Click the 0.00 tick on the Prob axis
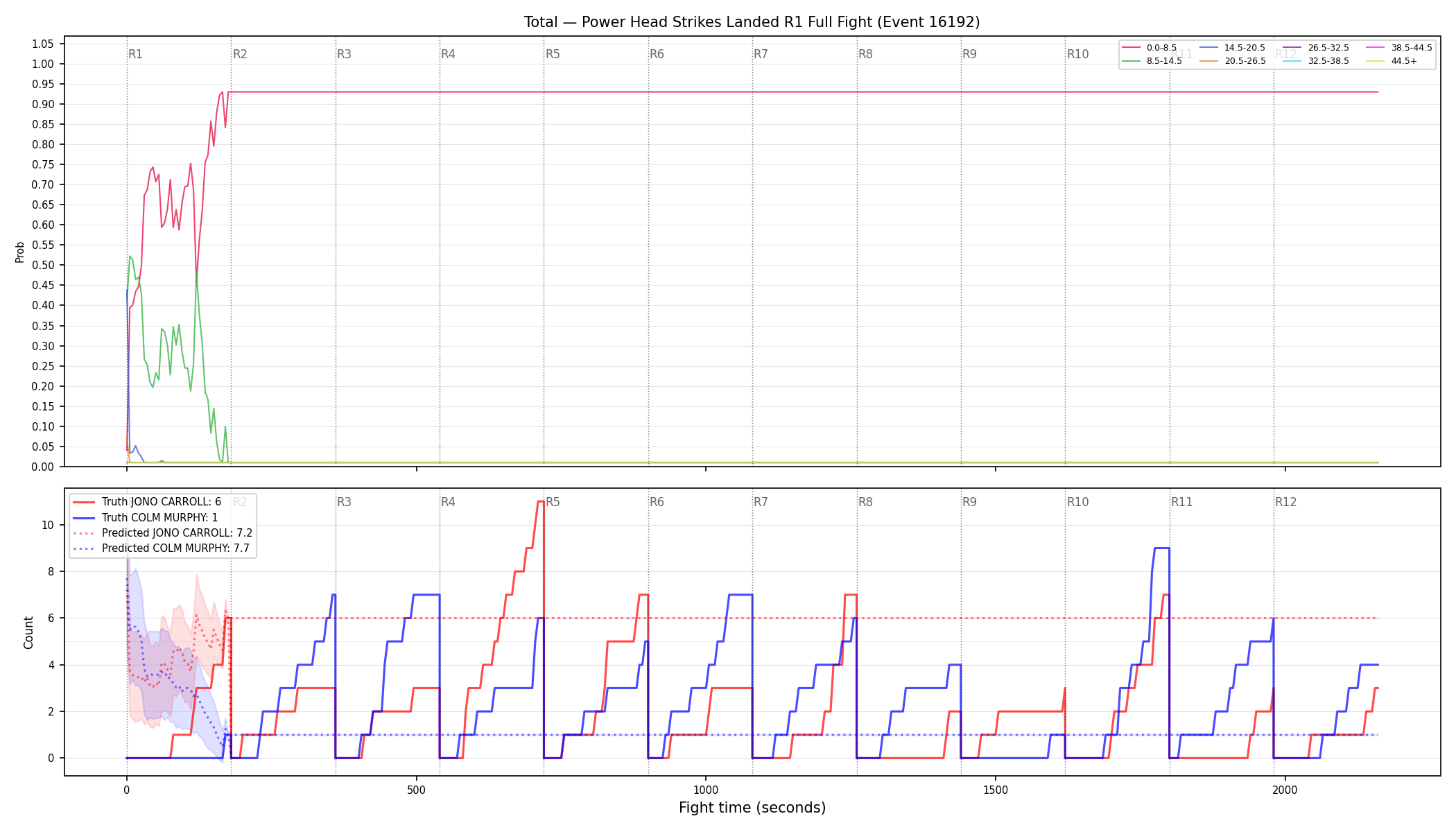The width and height of the screenshot is (1456, 832). tap(42, 467)
